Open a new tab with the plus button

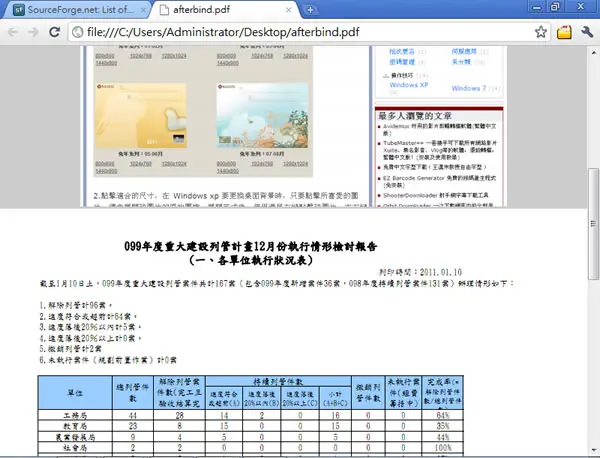(310, 10)
